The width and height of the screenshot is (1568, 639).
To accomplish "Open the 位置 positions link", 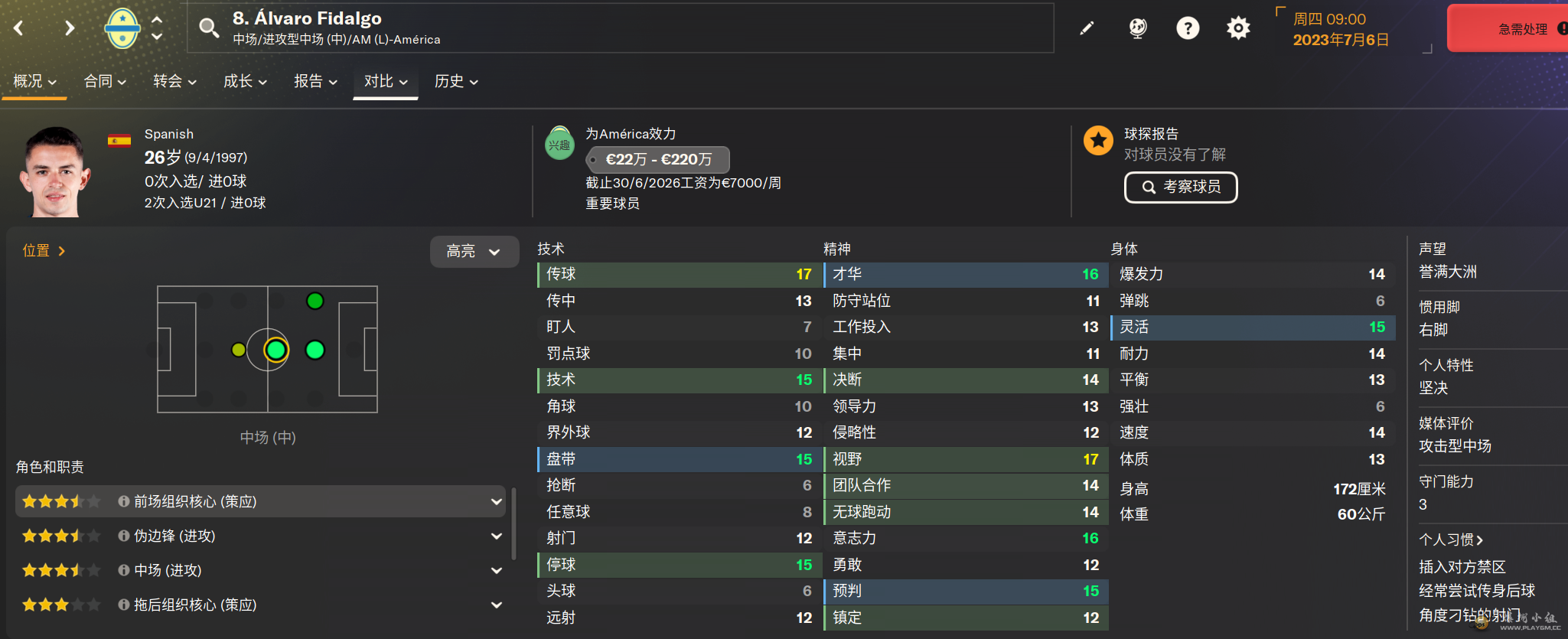I will [x=44, y=251].
